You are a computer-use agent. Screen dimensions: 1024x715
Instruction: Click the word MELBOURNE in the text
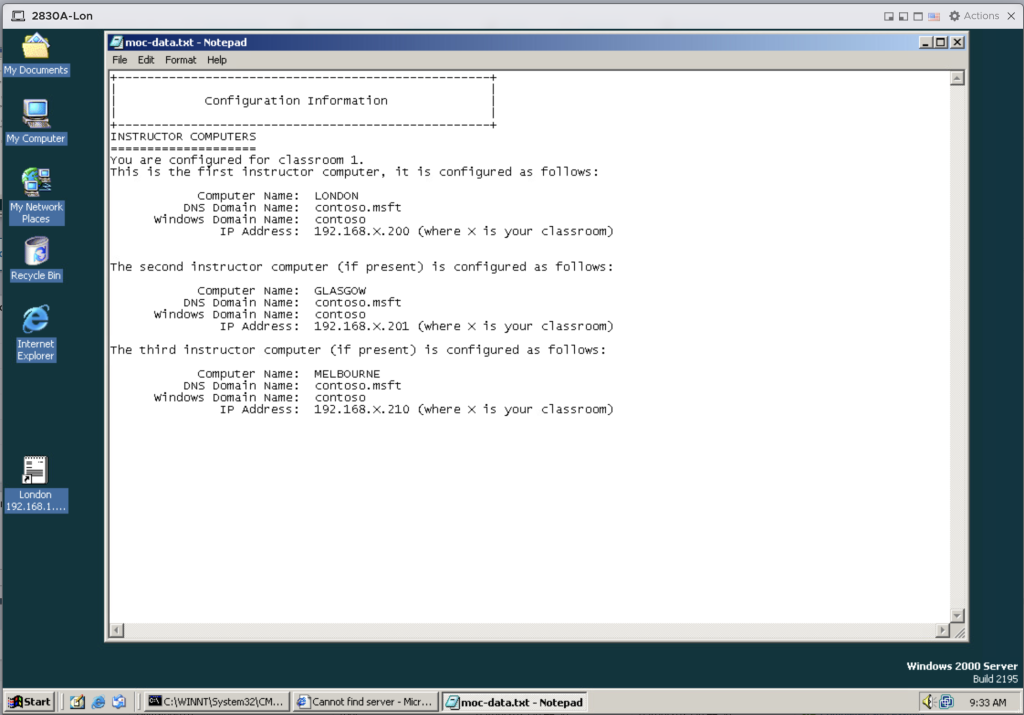point(347,374)
